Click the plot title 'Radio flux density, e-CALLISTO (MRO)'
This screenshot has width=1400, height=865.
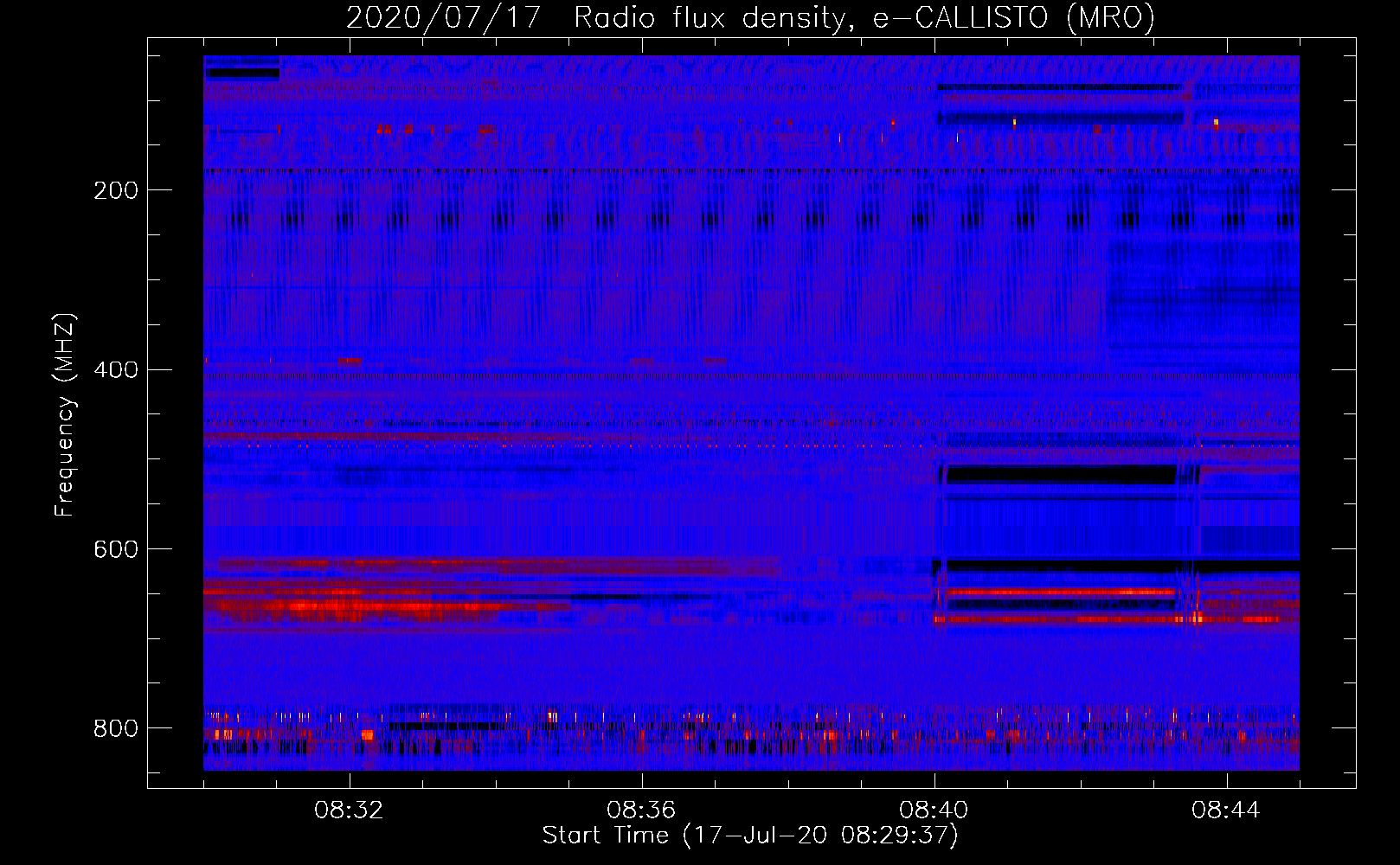(864, 17)
